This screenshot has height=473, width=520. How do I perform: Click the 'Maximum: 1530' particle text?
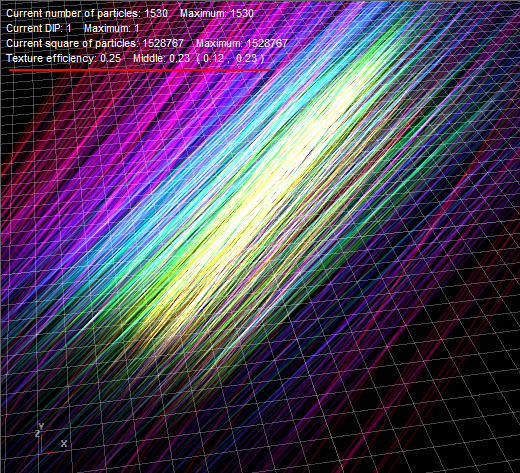tap(217, 13)
